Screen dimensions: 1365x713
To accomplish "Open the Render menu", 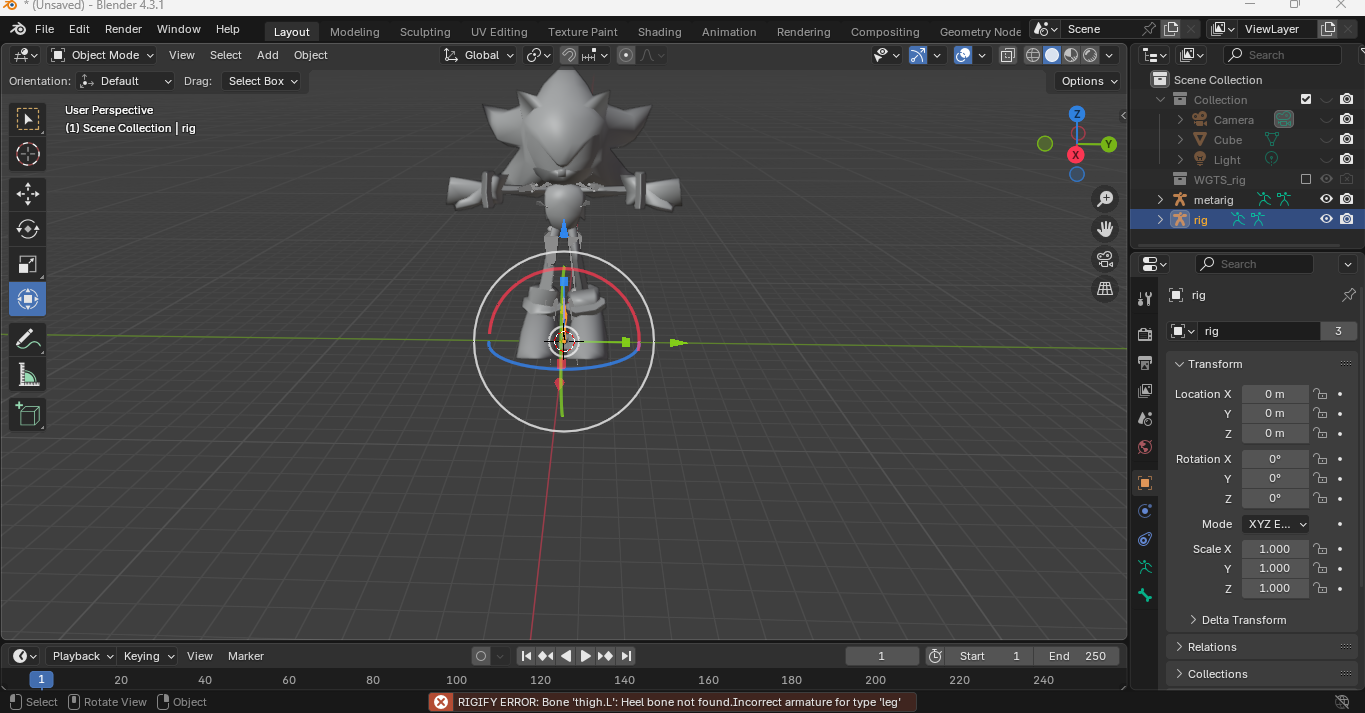I will click(x=123, y=29).
